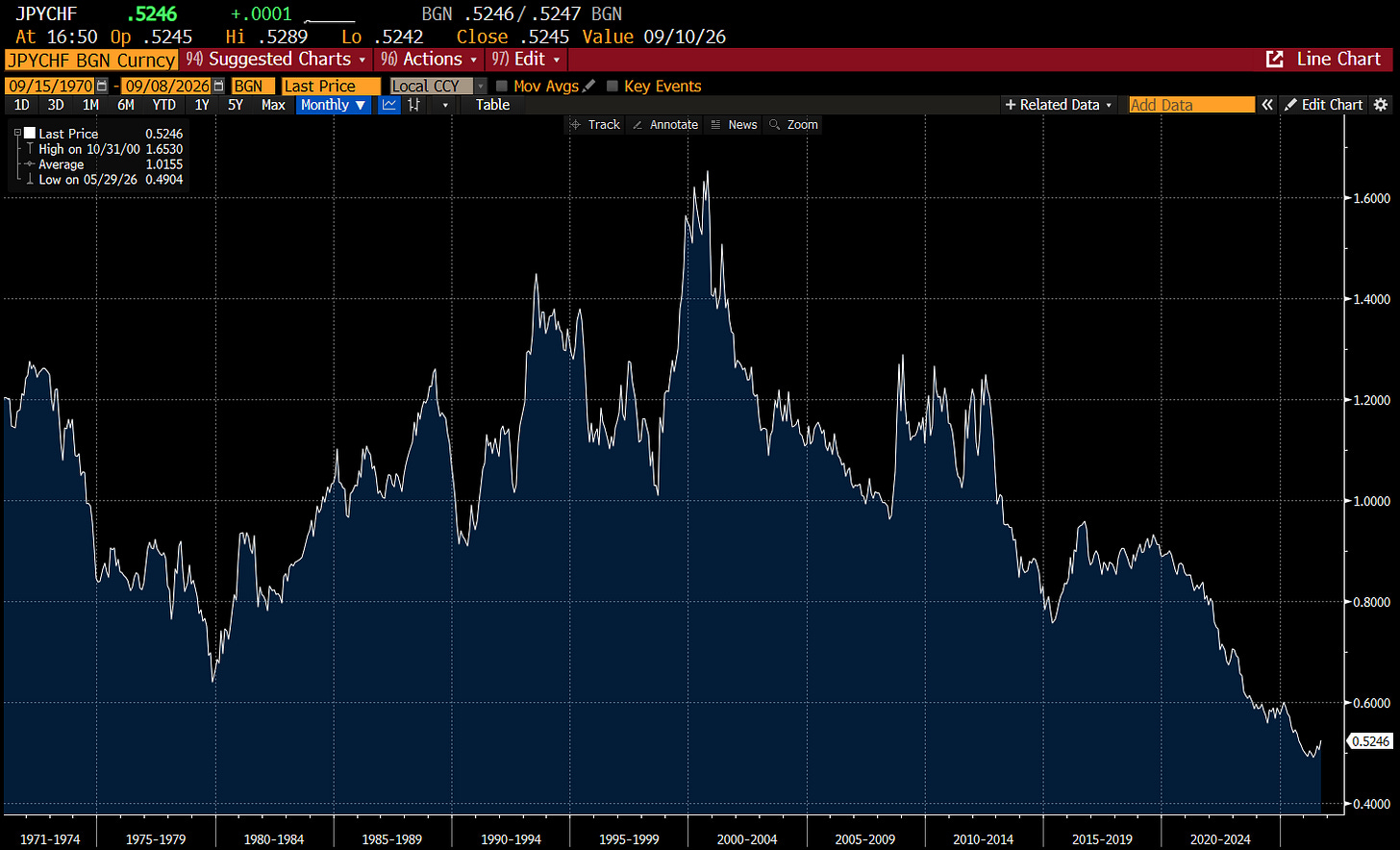Activate the Track crosshair tool
Image resolution: width=1400 pixels, height=850 pixels.
click(x=596, y=125)
